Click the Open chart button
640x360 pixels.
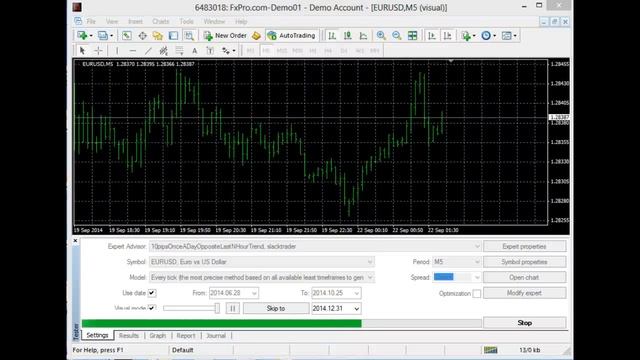coord(524,278)
